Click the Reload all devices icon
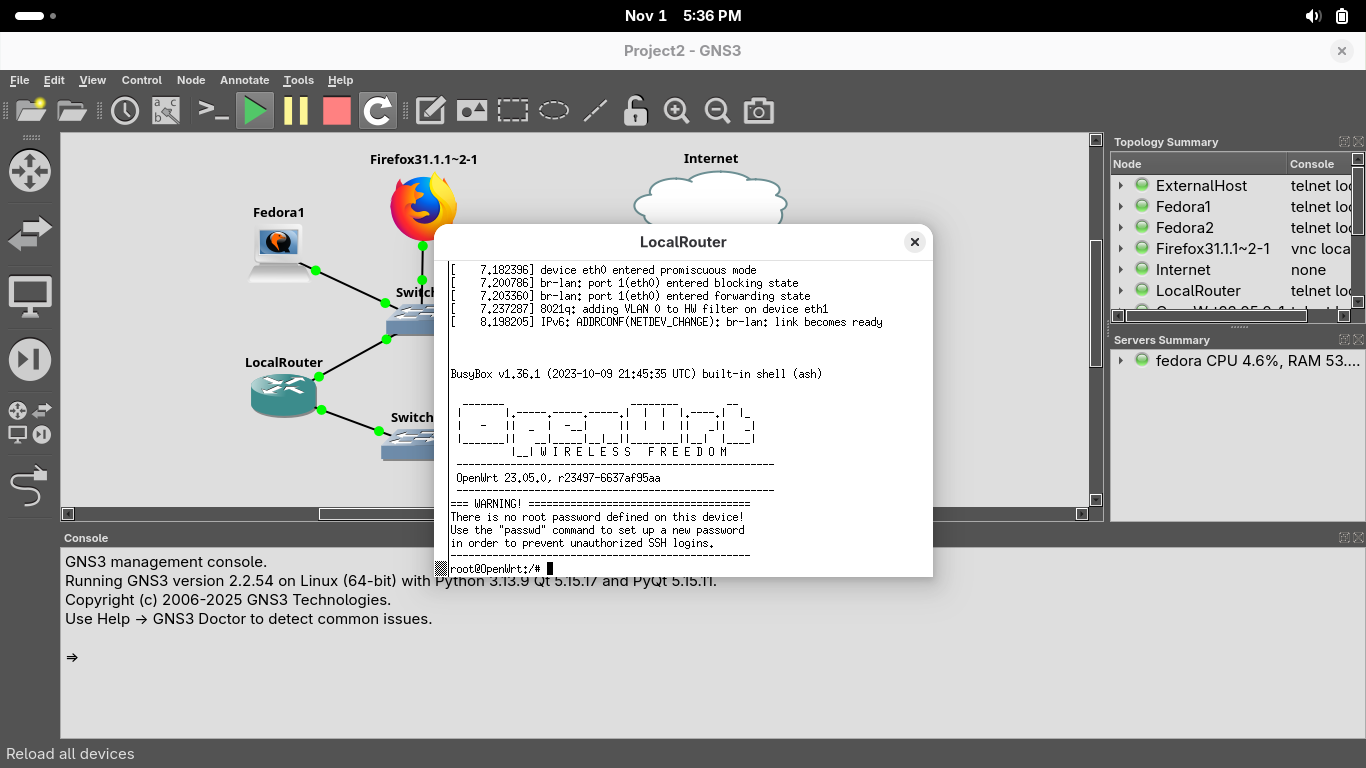Screen dimensions: 1366x768 pos(377,111)
